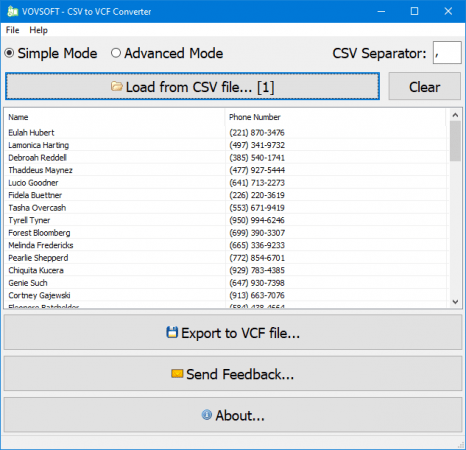Click the Export to VCF file button
This screenshot has width=466, height=450.
pyautogui.click(x=233, y=332)
